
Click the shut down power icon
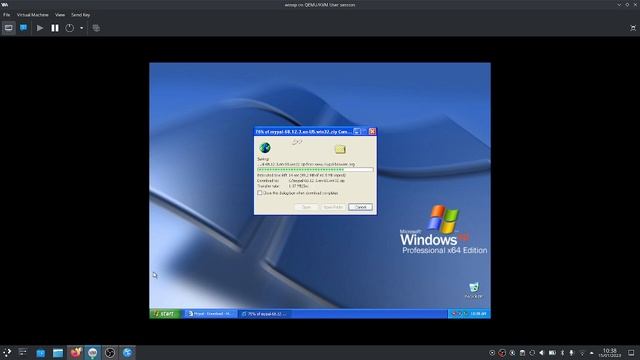click(70, 28)
